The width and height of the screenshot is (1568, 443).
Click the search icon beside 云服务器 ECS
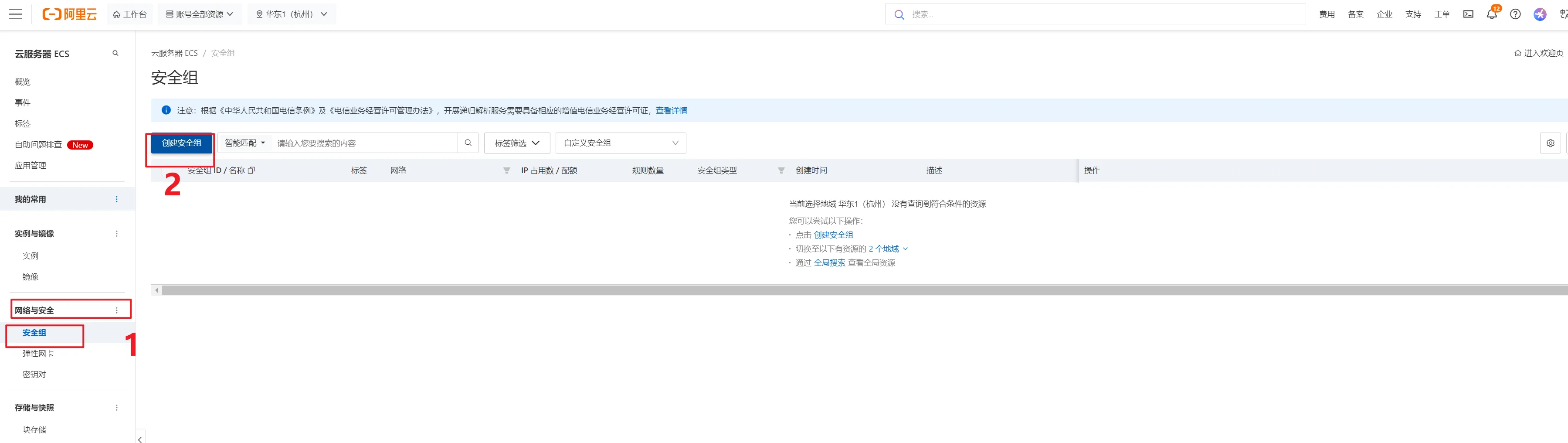click(115, 54)
